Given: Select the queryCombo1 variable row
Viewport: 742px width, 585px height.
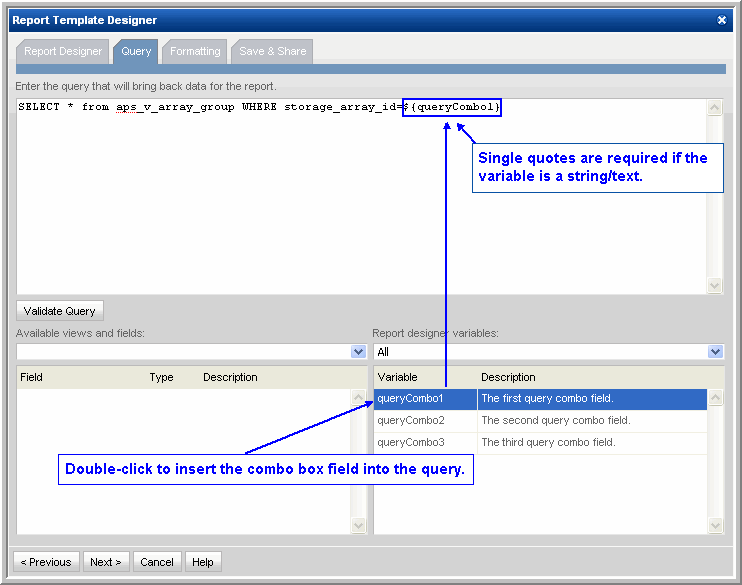Looking at the screenshot, I should coord(540,398).
